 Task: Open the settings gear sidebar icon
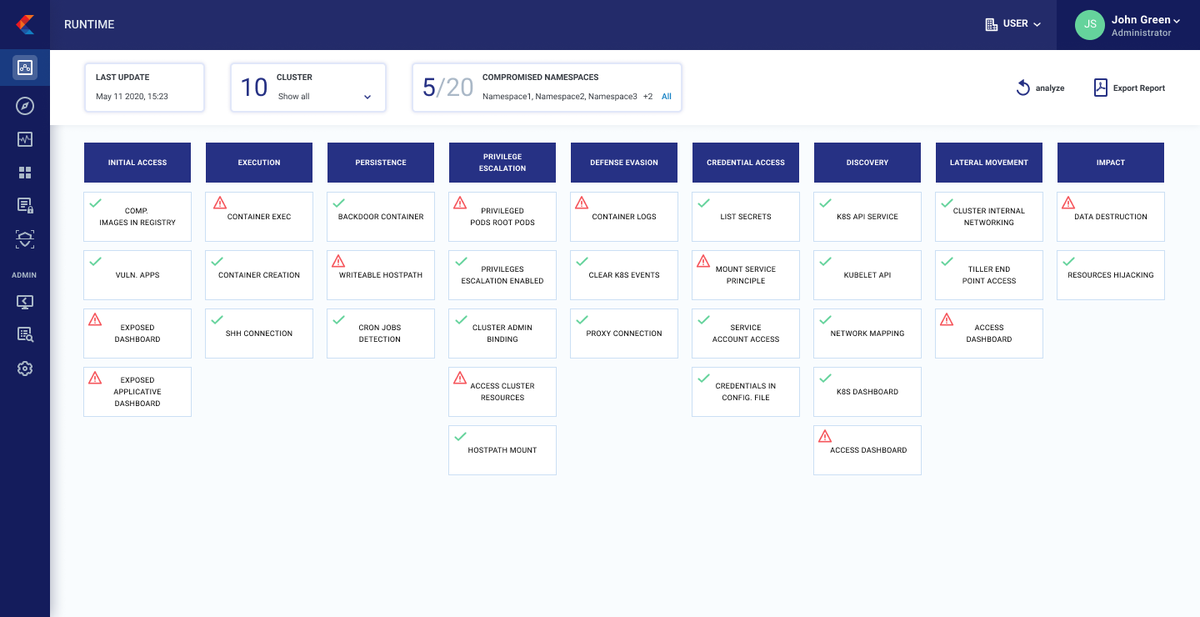coord(25,368)
